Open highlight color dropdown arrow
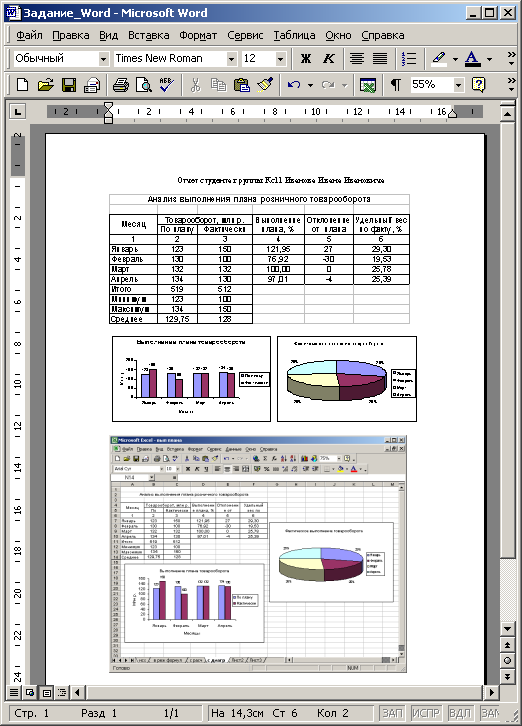Viewport: 522px width, 726px height. point(455,59)
